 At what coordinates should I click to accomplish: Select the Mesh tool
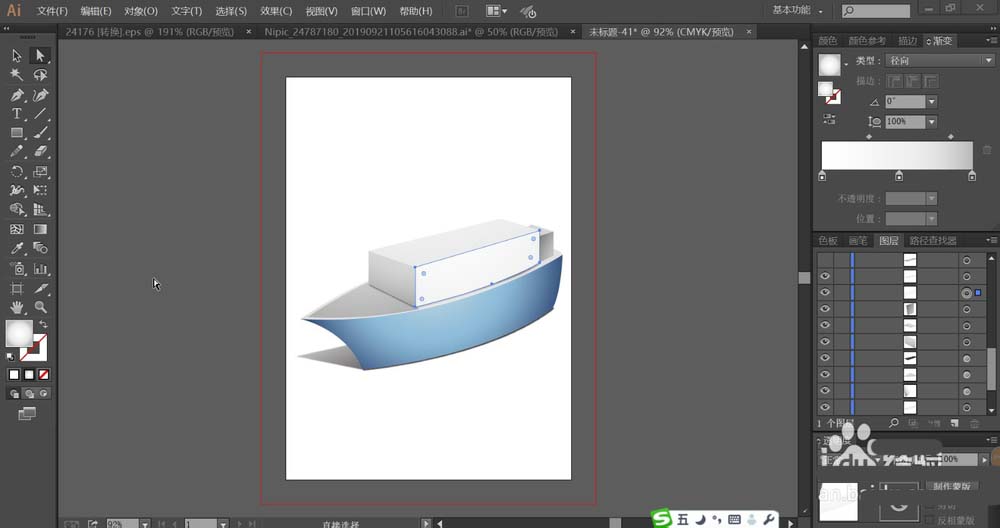coord(17,229)
